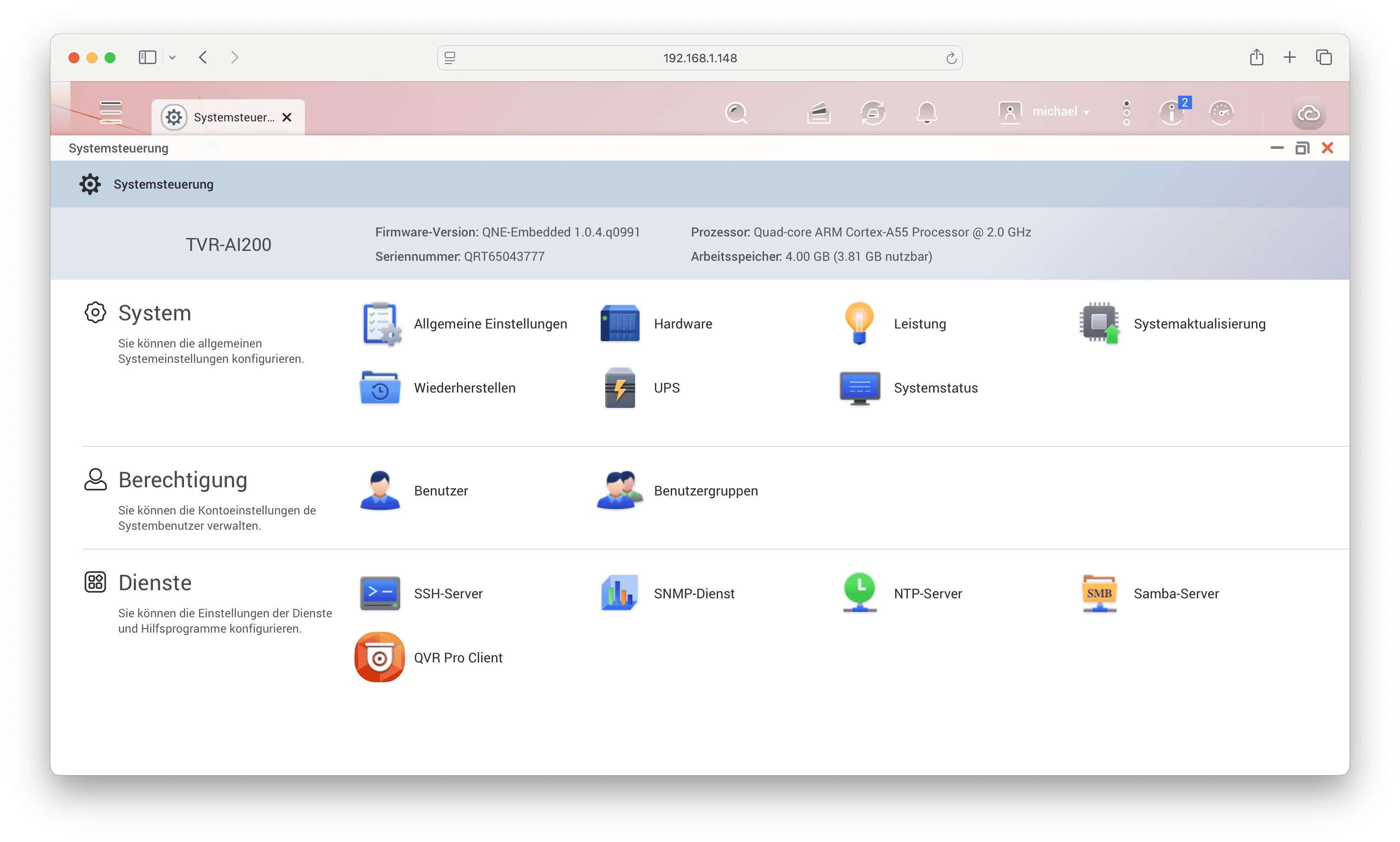
Task: Open the three-dot more options menu
Action: pyautogui.click(x=1126, y=112)
